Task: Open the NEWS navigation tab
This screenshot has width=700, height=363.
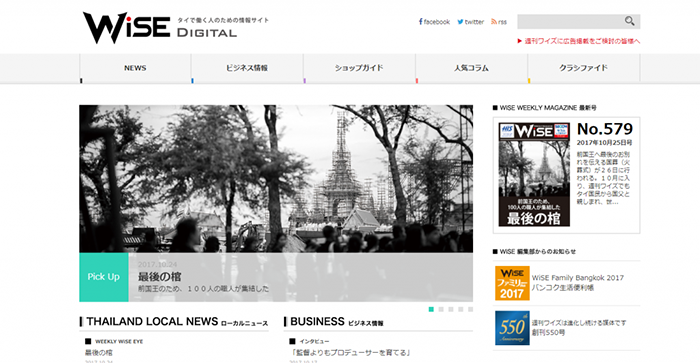Action: click(135, 68)
